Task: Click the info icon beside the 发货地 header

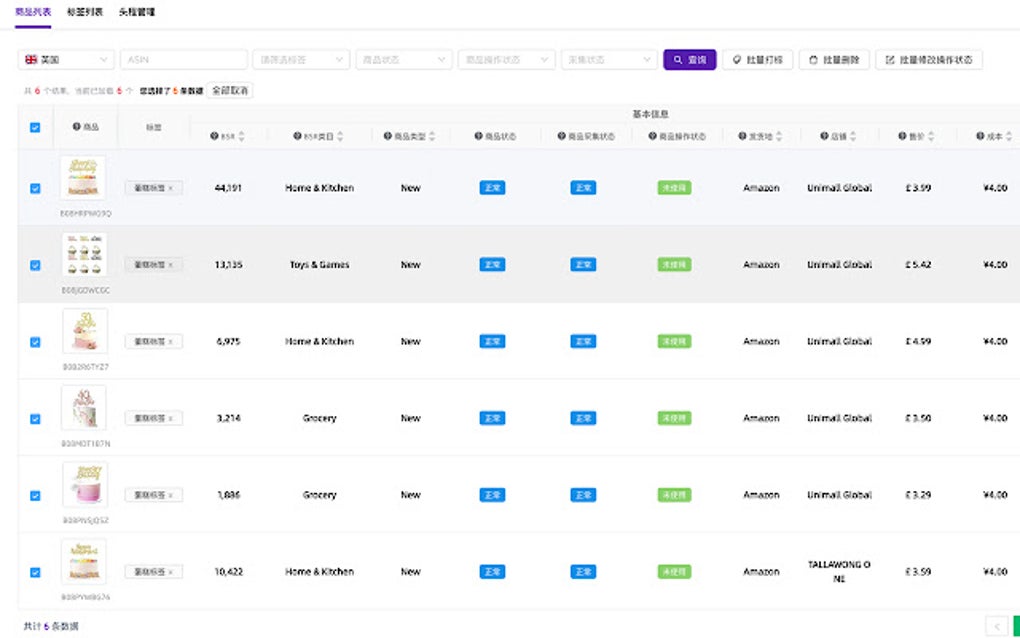Action: 742,136
